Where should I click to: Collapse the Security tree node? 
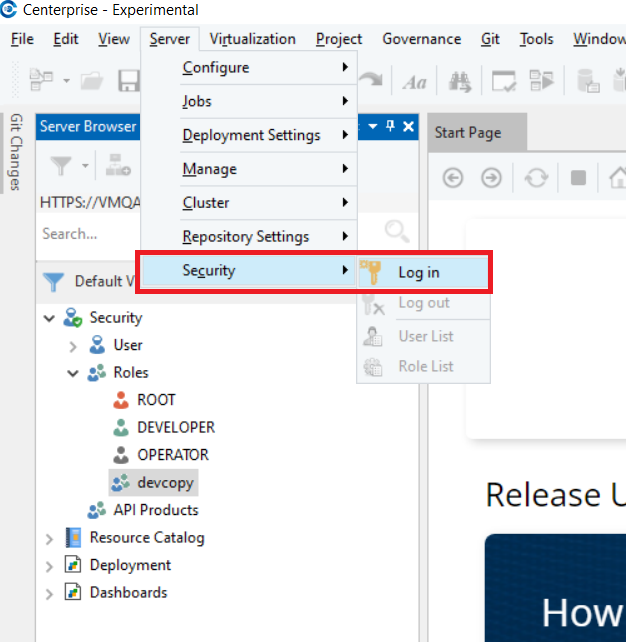pyautogui.click(x=49, y=318)
